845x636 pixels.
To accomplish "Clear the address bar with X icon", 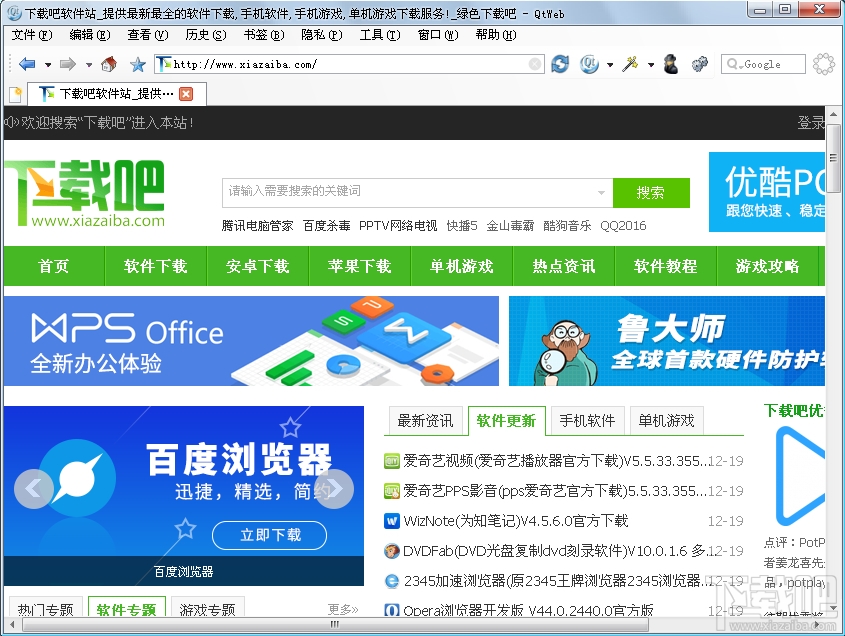I will coord(535,64).
